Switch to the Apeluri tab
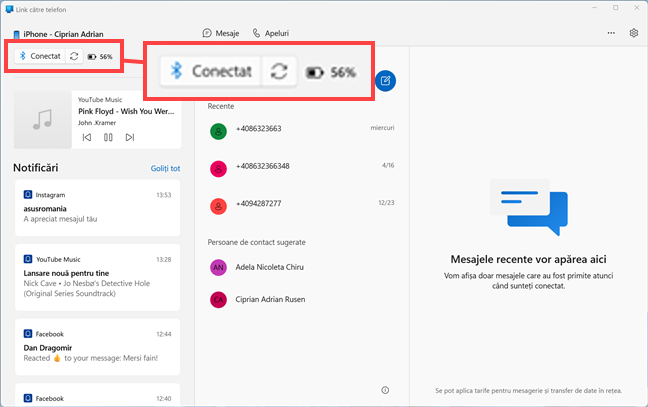The height and width of the screenshot is (407, 648). tap(271, 33)
